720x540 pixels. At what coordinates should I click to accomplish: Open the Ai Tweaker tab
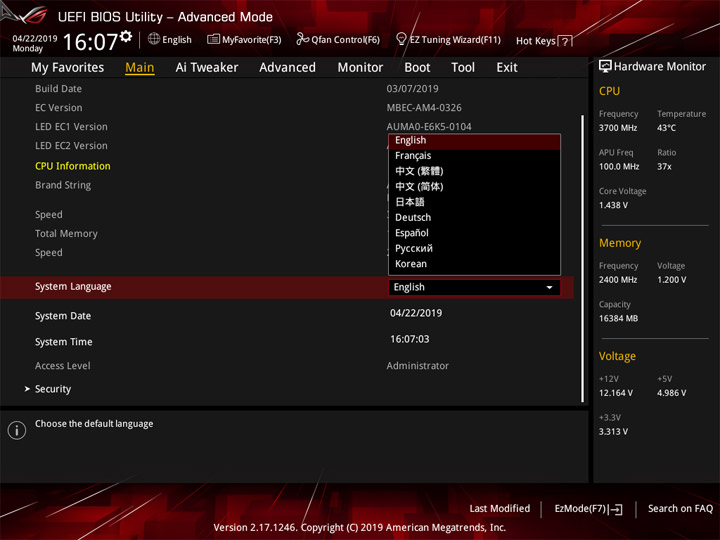coord(207,68)
